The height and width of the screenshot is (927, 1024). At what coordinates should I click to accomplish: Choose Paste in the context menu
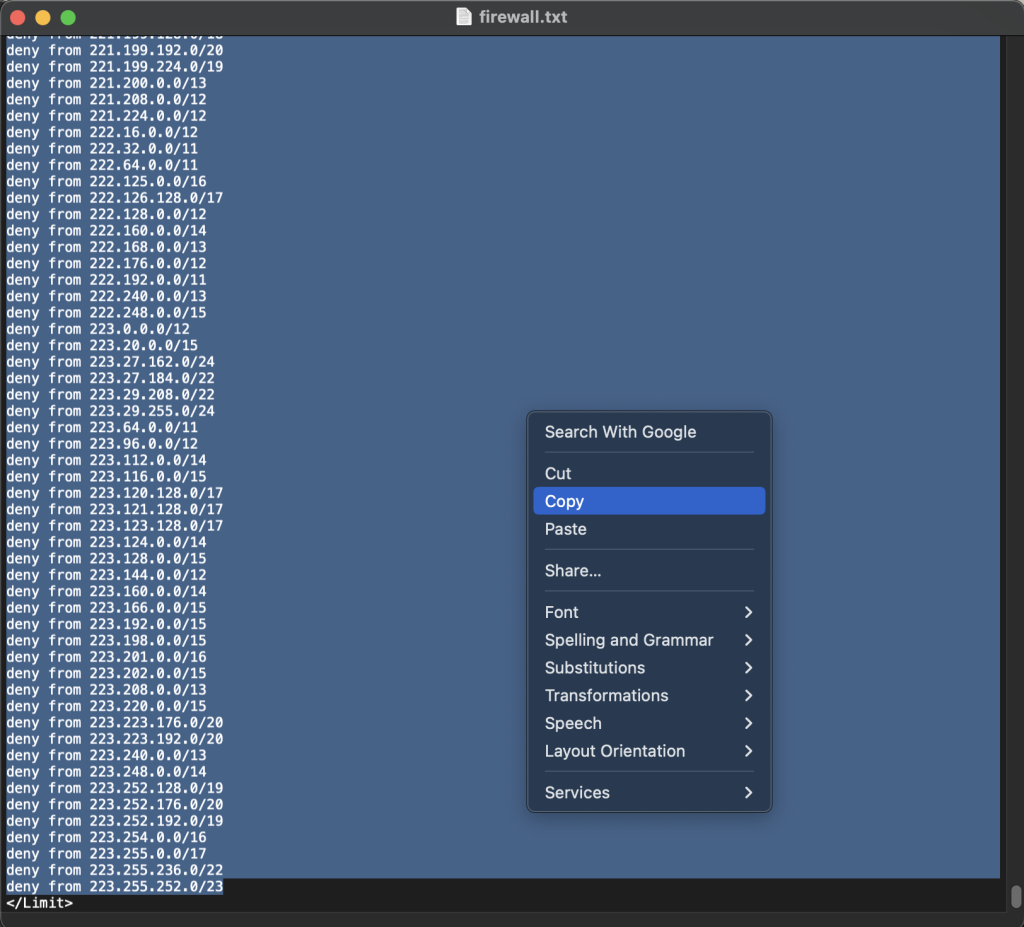pyautogui.click(x=565, y=529)
